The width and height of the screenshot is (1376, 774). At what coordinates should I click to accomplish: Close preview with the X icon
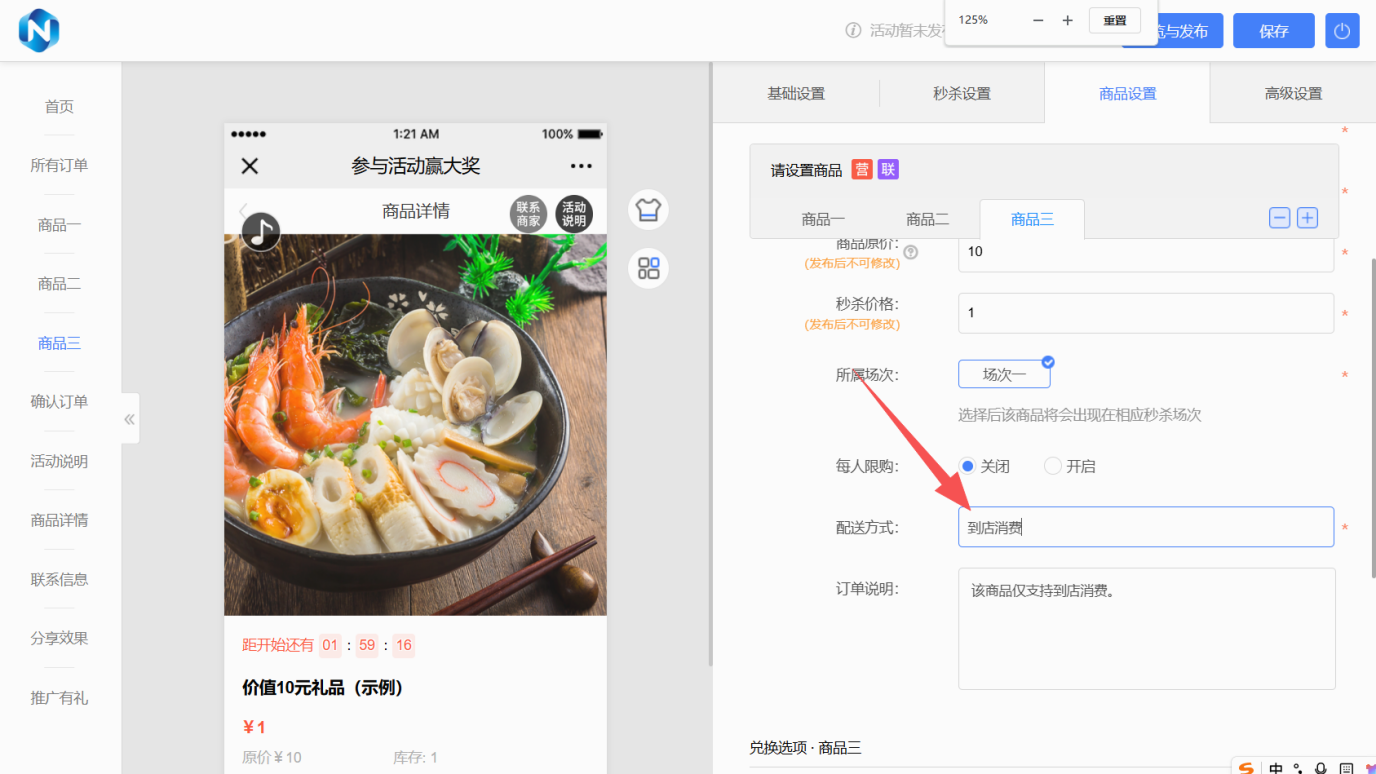250,166
